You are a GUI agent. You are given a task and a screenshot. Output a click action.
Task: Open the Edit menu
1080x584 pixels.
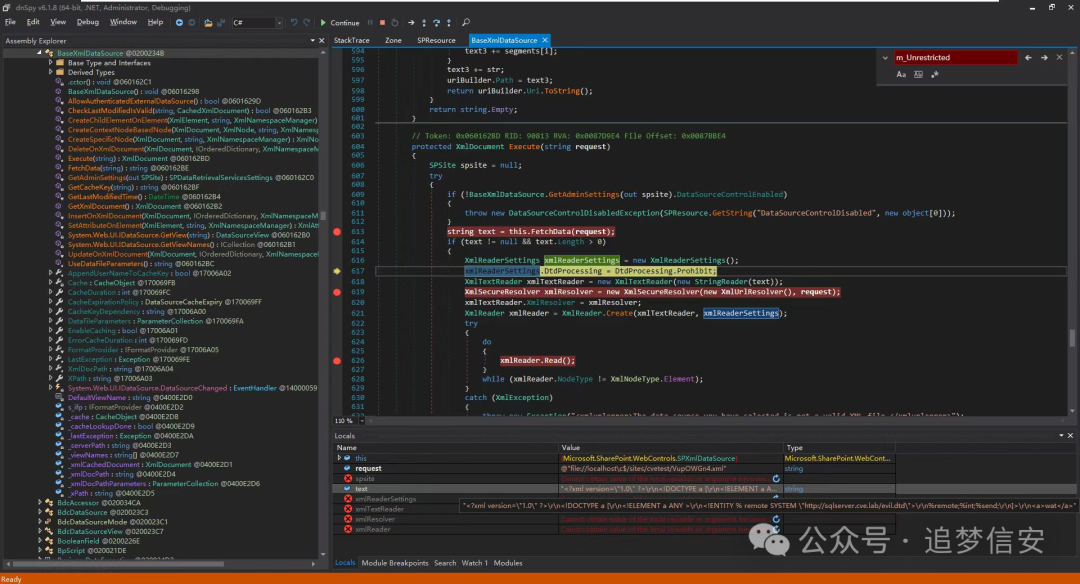33,22
